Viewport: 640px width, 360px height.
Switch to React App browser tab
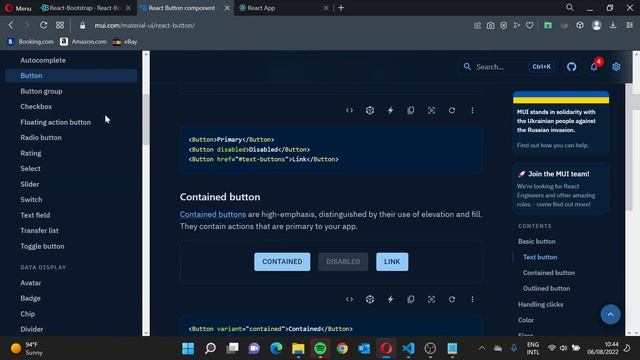tap(284, 8)
